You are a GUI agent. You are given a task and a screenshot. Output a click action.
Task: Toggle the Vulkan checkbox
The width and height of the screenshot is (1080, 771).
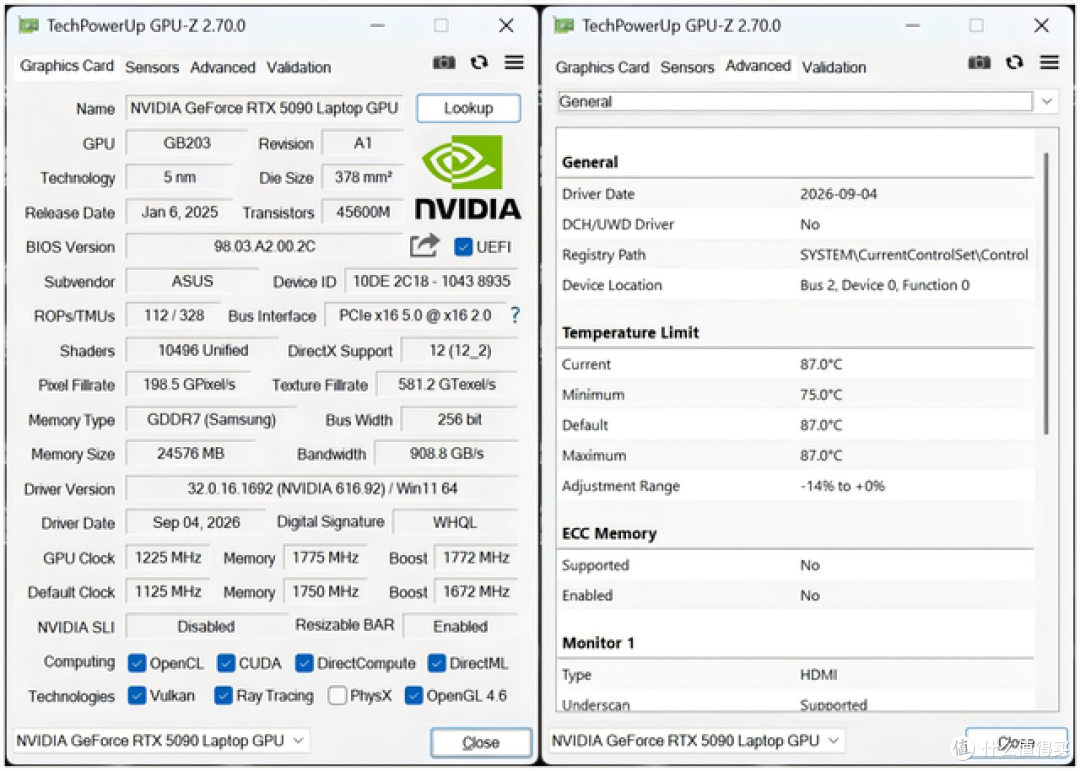point(137,695)
